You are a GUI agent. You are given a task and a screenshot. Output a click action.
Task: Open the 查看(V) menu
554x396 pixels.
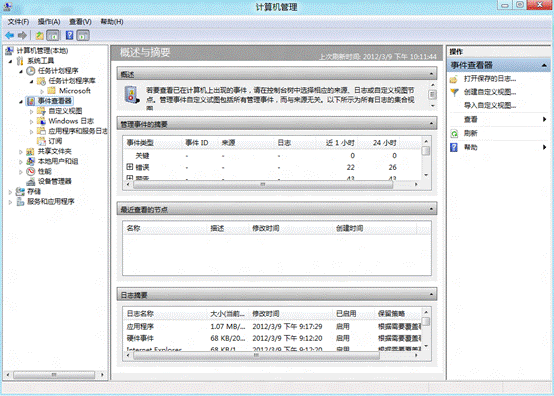[x=80, y=22]
